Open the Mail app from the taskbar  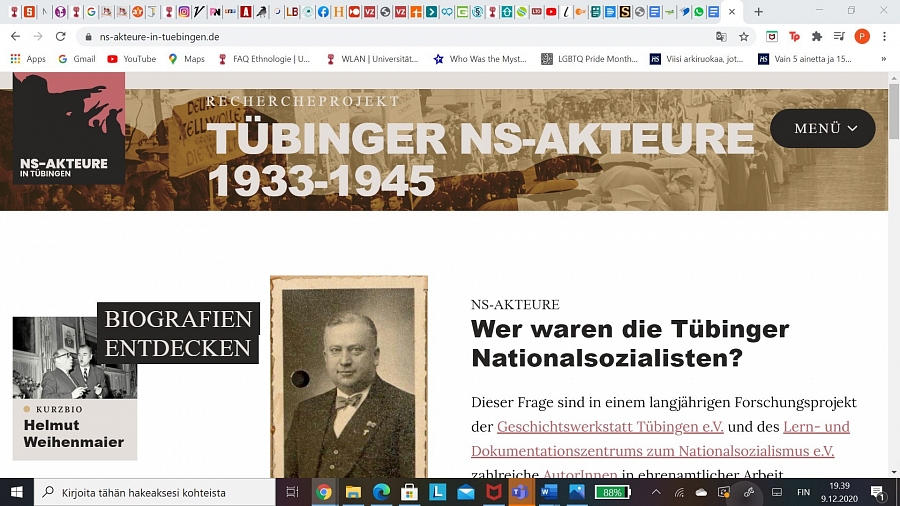click(465, 492)
